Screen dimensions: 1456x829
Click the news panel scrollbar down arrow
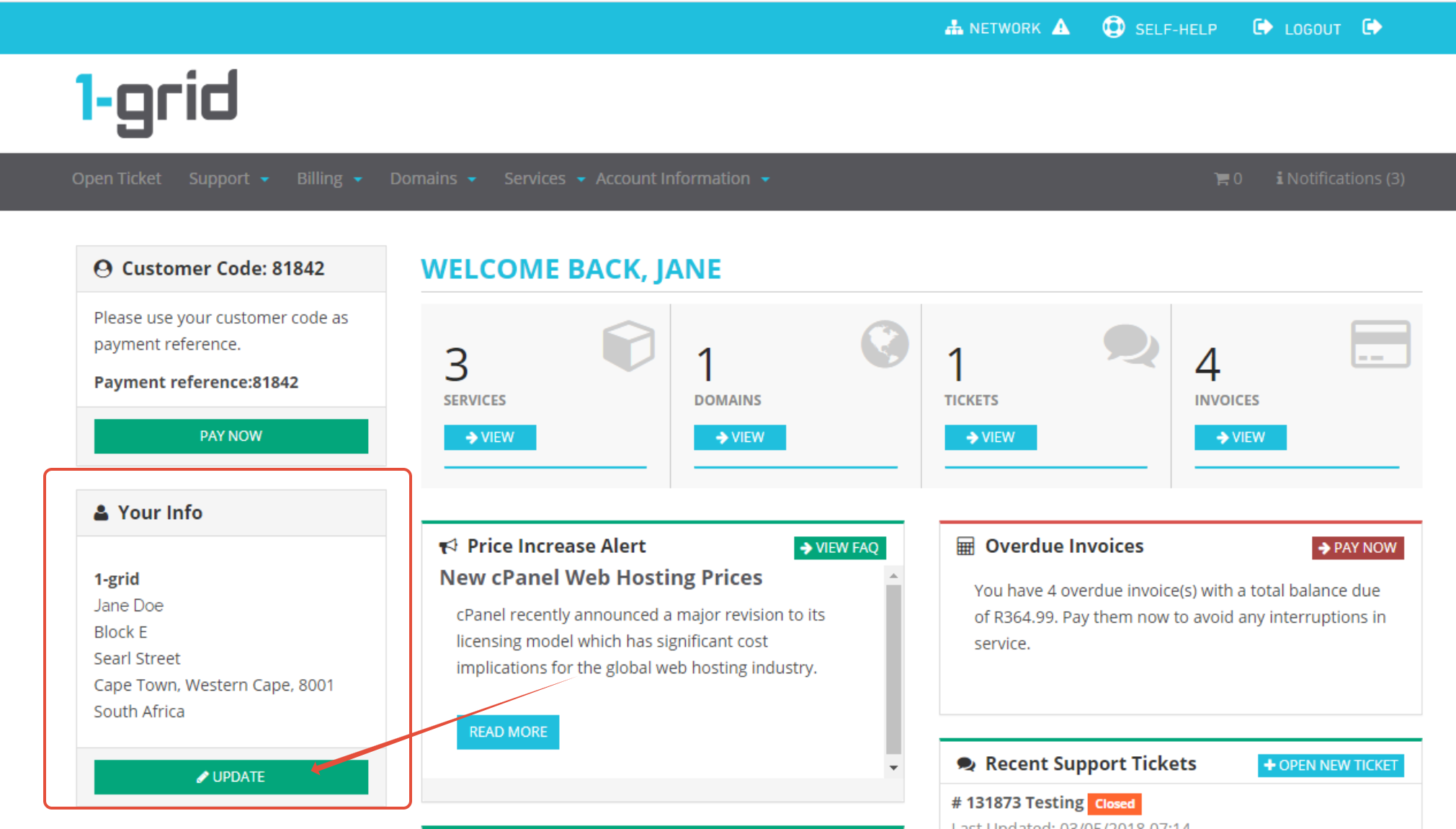tap(893, 768)
